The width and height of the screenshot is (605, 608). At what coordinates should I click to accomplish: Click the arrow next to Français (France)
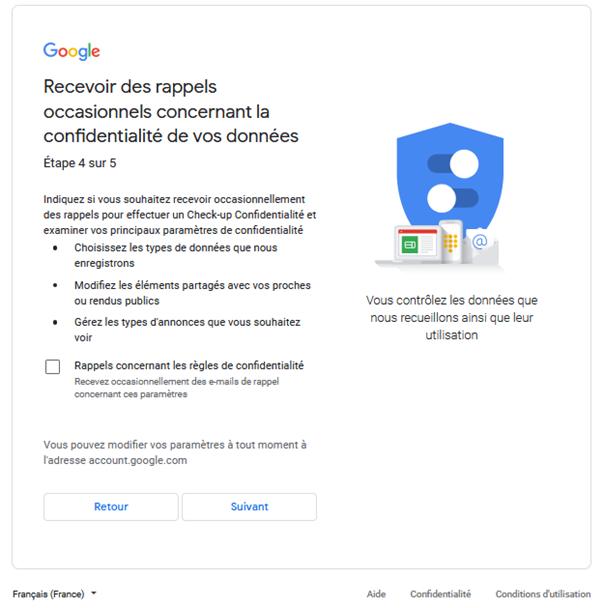tap(94, 593)
